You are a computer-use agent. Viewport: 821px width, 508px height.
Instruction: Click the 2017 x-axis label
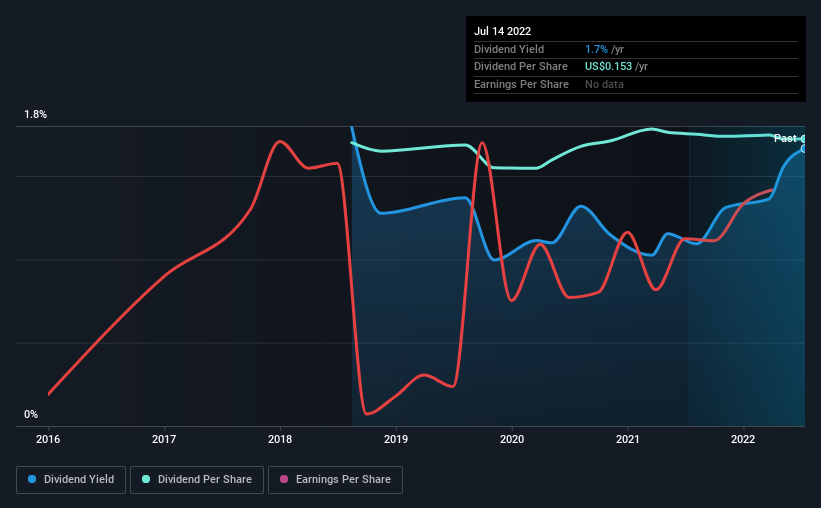pyautogui.click(x=164, y=439)
